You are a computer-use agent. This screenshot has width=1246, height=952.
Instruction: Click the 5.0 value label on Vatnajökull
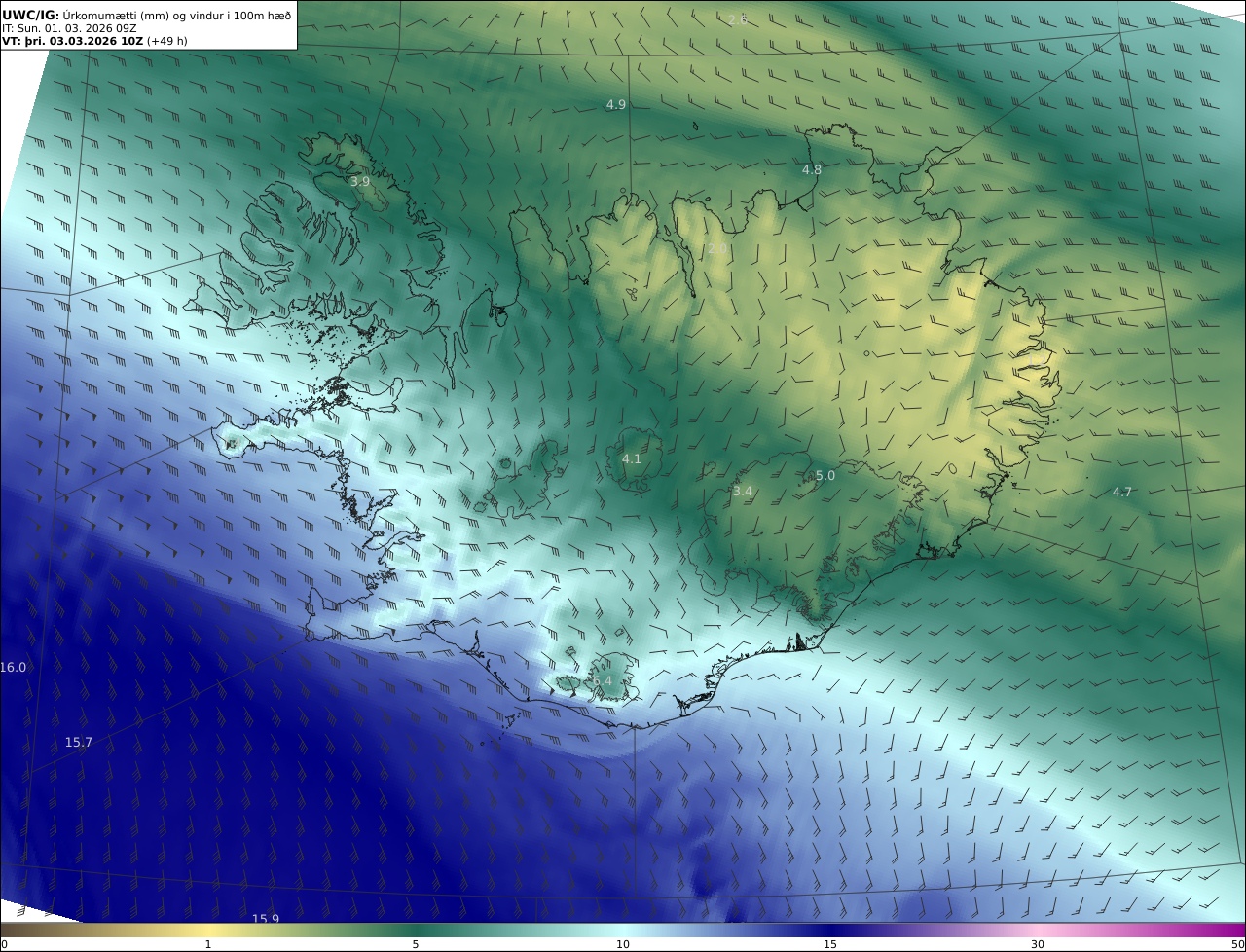(825, 476)
